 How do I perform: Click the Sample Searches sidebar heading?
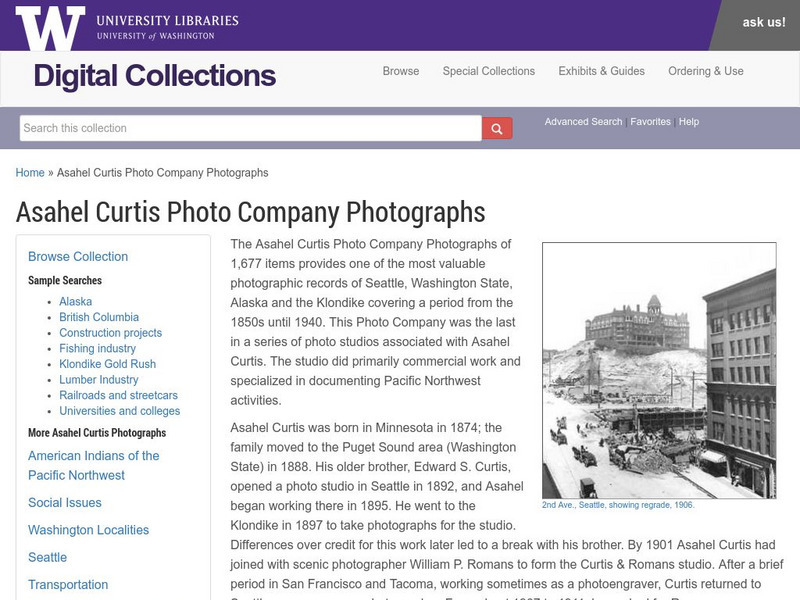coord(65,280)
